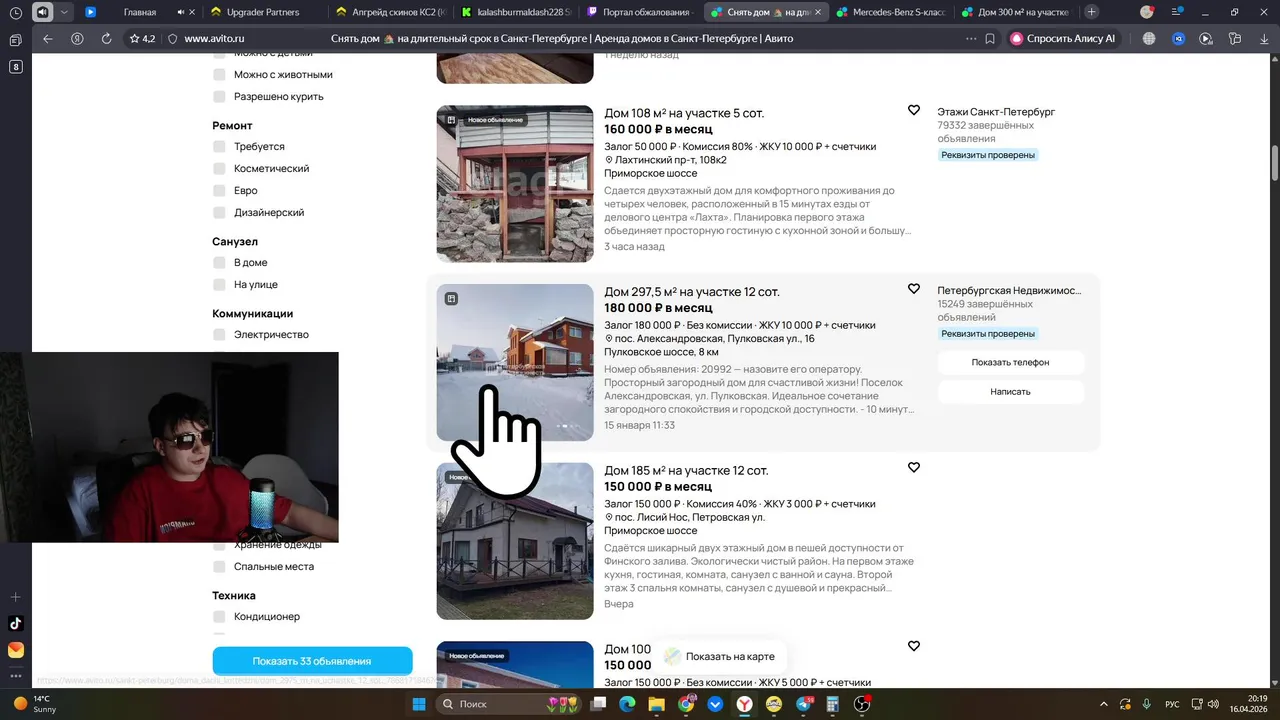Image resolution: width=1280 pixels, height=720 pixels.
Task: Save the 185 m² Лисий Нос house with the heart
Action: [x=913, y=467]
